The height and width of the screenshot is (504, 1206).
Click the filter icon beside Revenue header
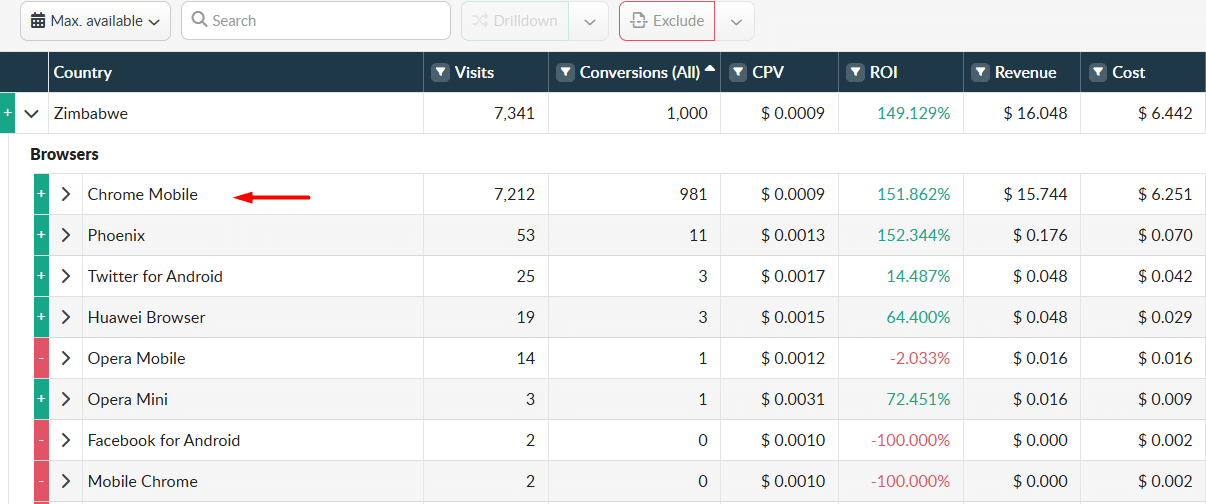pyautogui.click(x=981, y=73)
